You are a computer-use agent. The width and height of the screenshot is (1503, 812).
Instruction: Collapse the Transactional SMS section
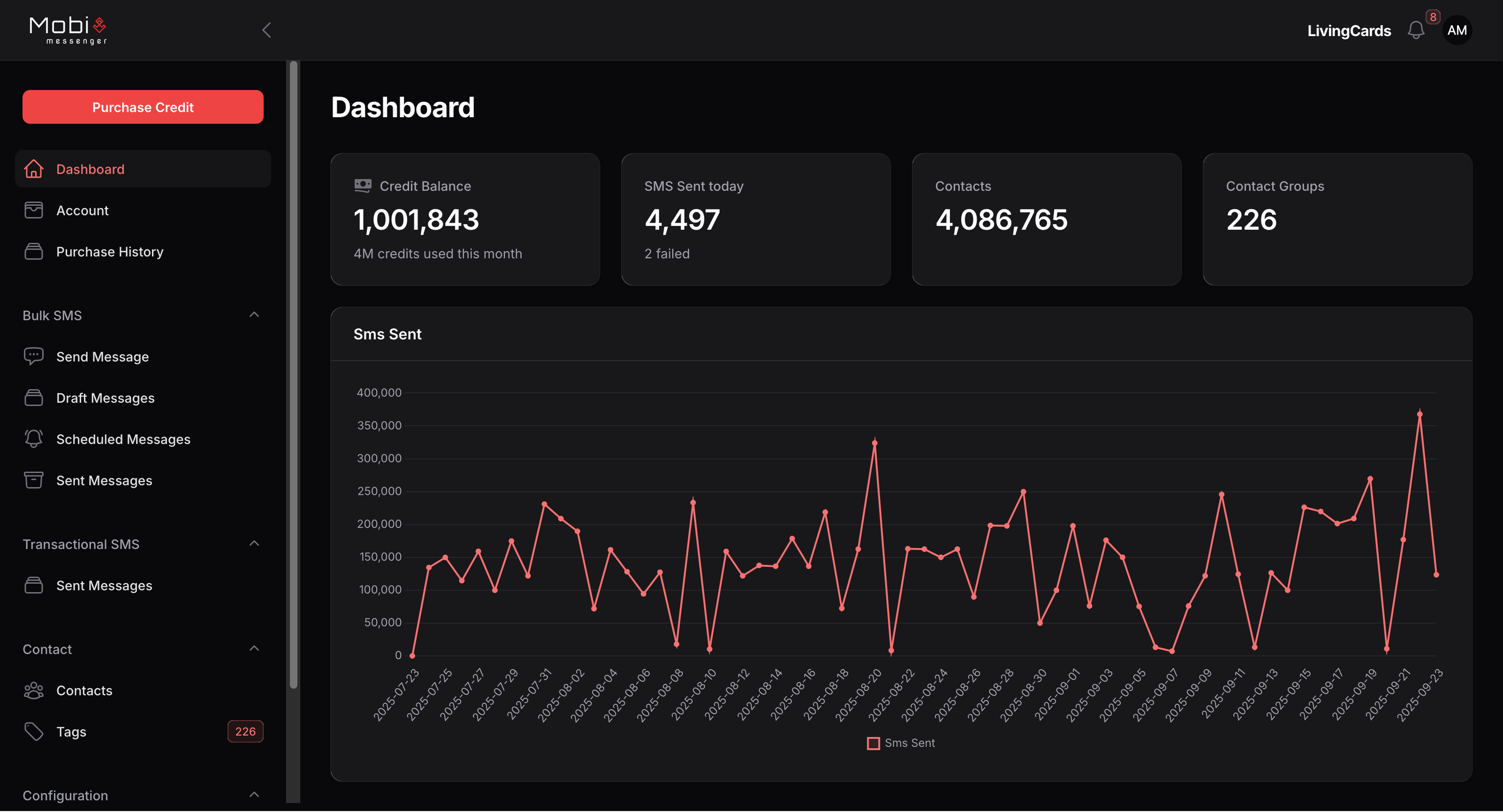tap(254, 543)
